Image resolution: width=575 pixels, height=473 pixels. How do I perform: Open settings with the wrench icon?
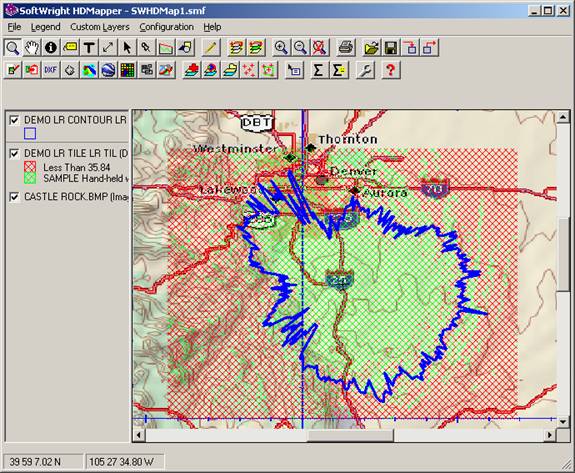[365, 70]
